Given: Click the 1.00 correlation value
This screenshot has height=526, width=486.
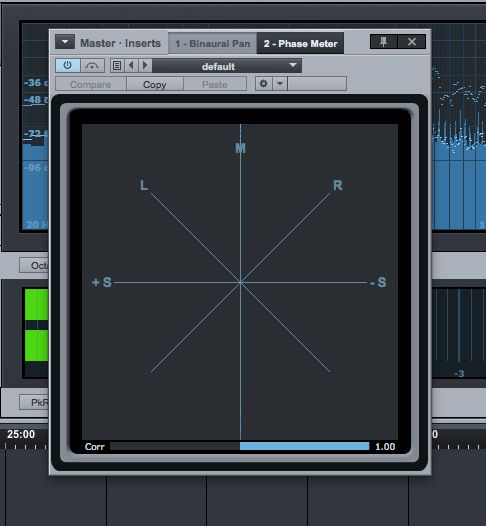Looking at the screenshot, I should click(x=385, y=446).
